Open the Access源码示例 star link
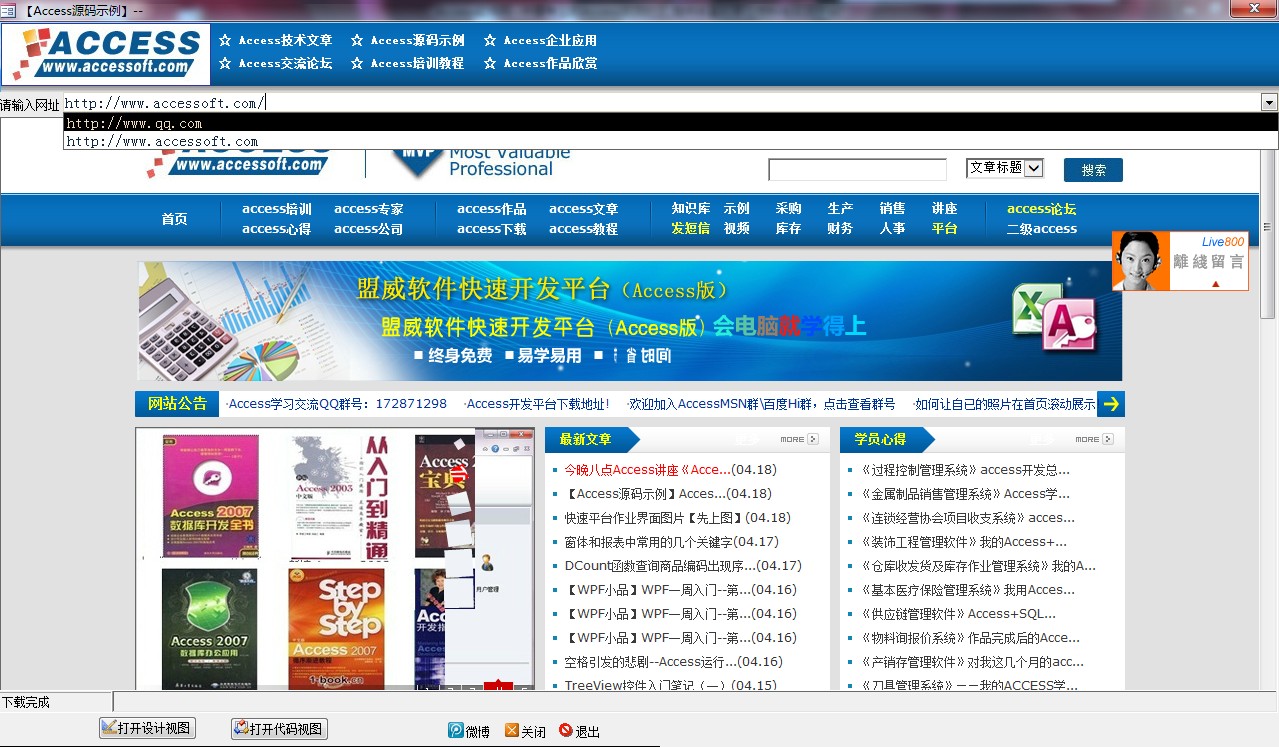Image resolution: width=1279 pixels, height=747 pixels. 407,41
